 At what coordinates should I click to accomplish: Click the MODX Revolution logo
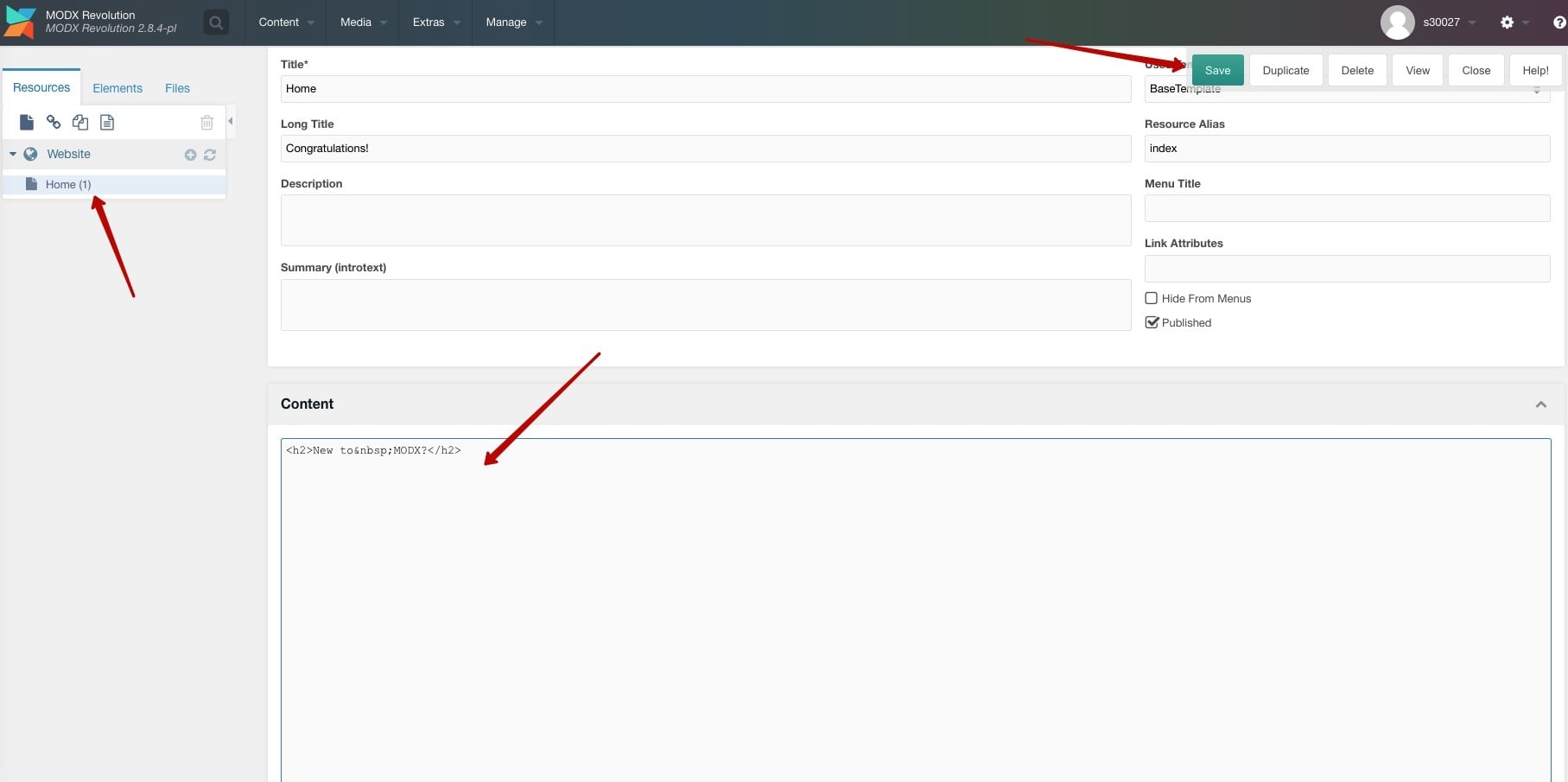[x=21, y=22]
